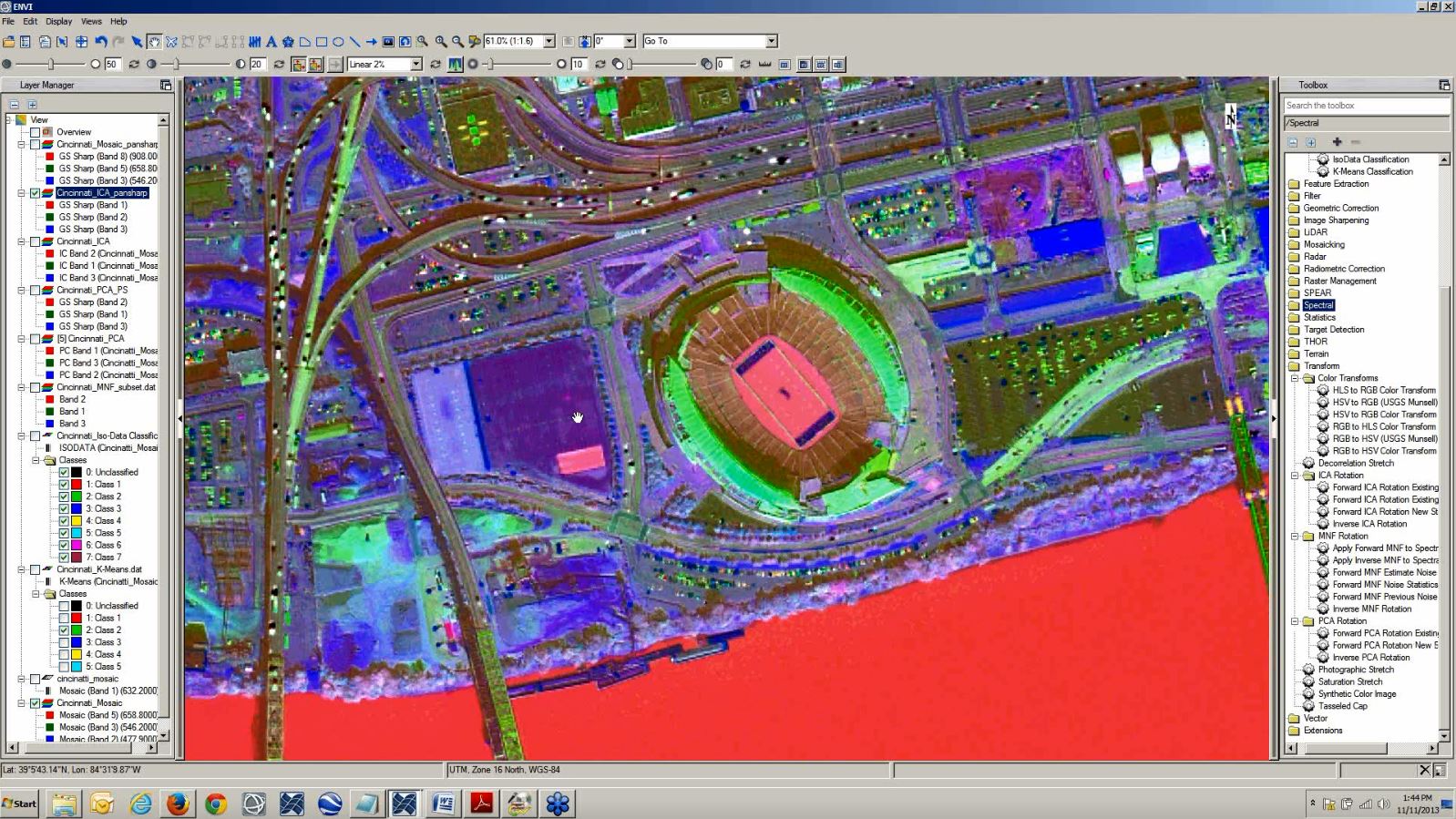
Task: Reset the contrast value
Action: coord(279,65)
